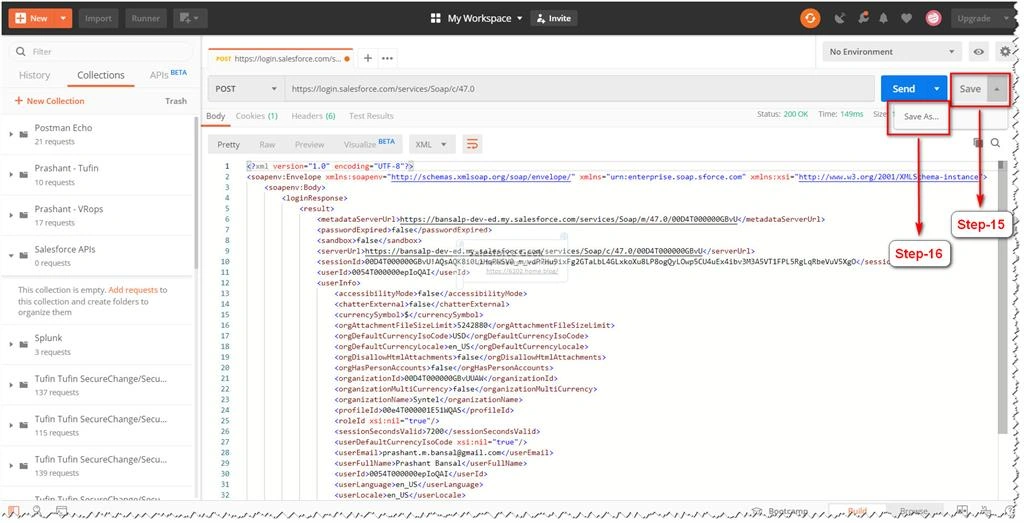
Task: Open manage environments gear icon
Action: click(x=1005, y=52)
